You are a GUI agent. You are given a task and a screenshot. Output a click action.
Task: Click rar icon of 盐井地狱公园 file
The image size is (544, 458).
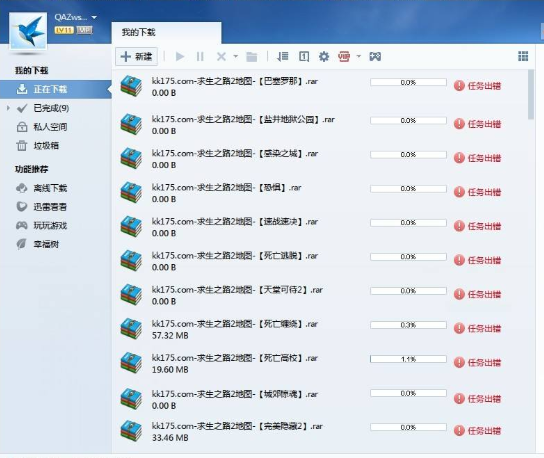(x=131, y=124)
